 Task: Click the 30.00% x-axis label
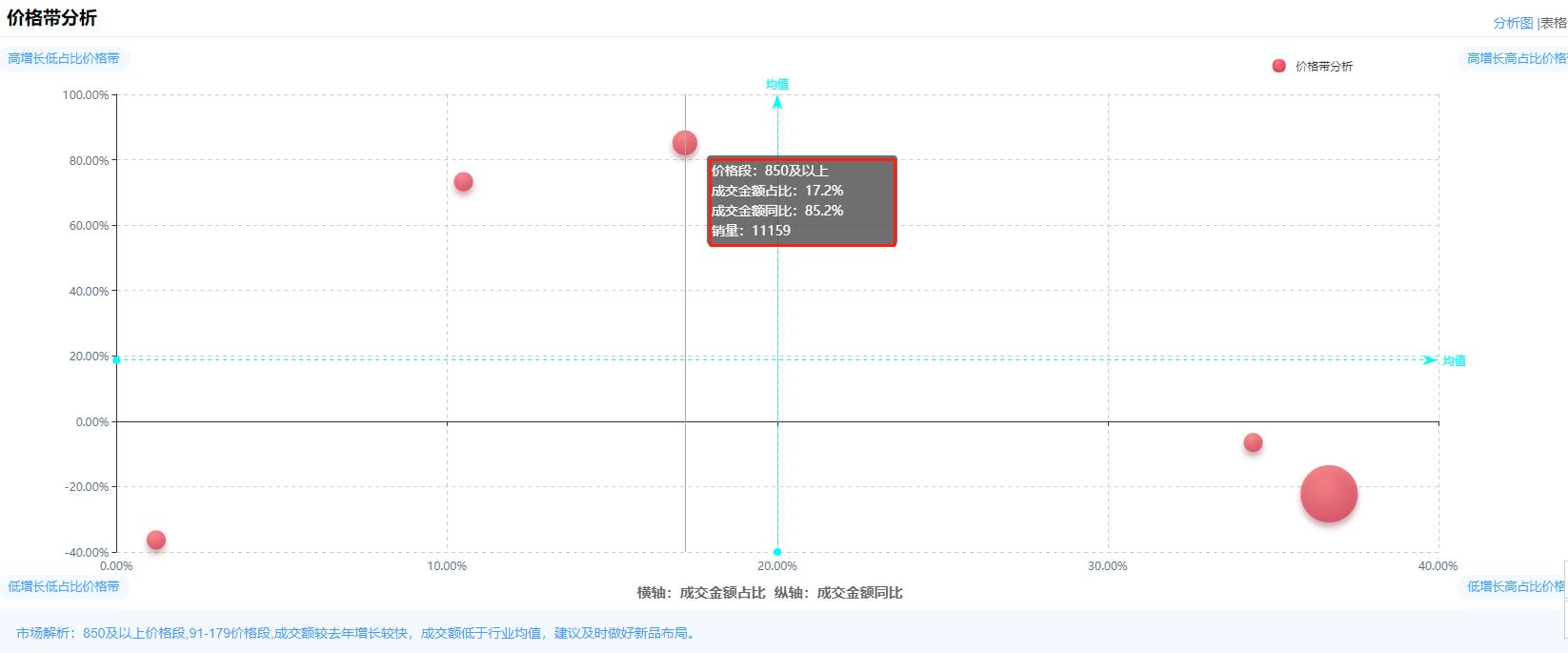pyautogui.click(x=1107, y=565)
